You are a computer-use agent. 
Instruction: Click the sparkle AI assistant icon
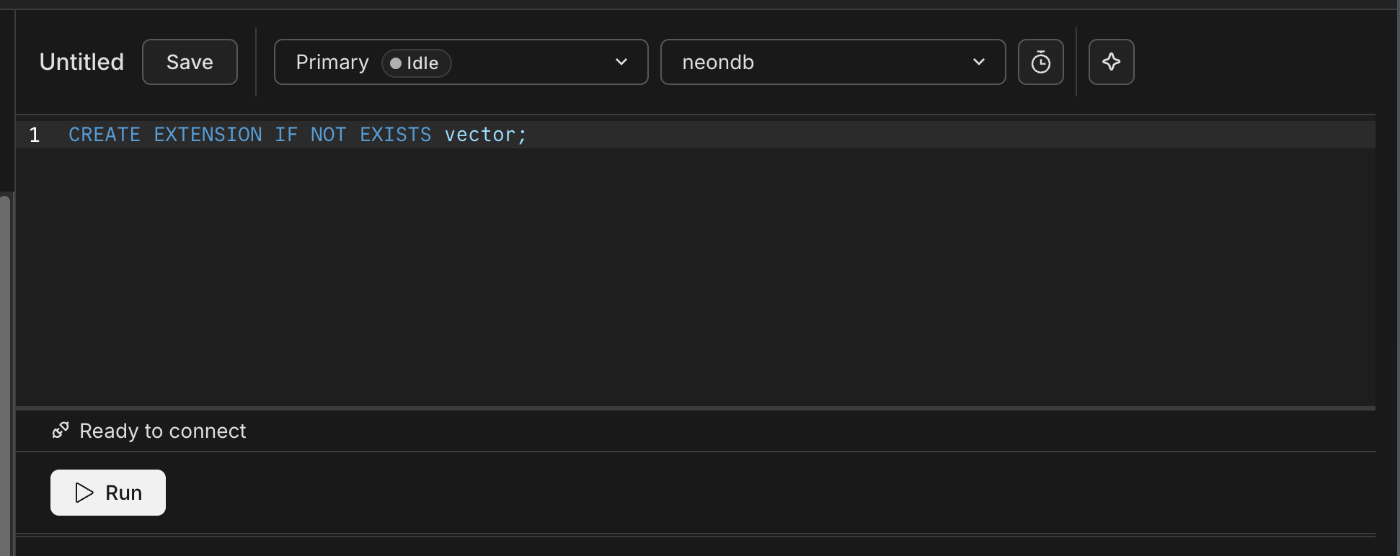tap(1111, 62)
